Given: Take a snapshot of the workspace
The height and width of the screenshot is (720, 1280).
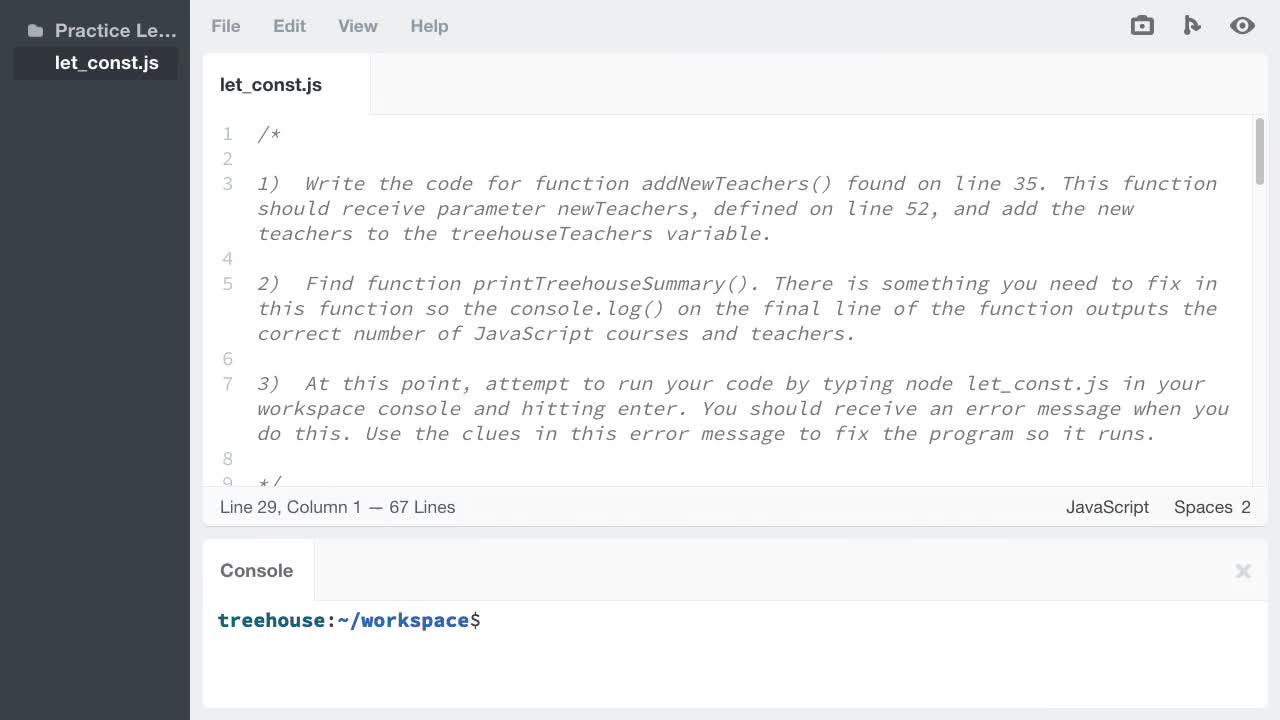Looking at the screenshot, I should coord(1142,25).
